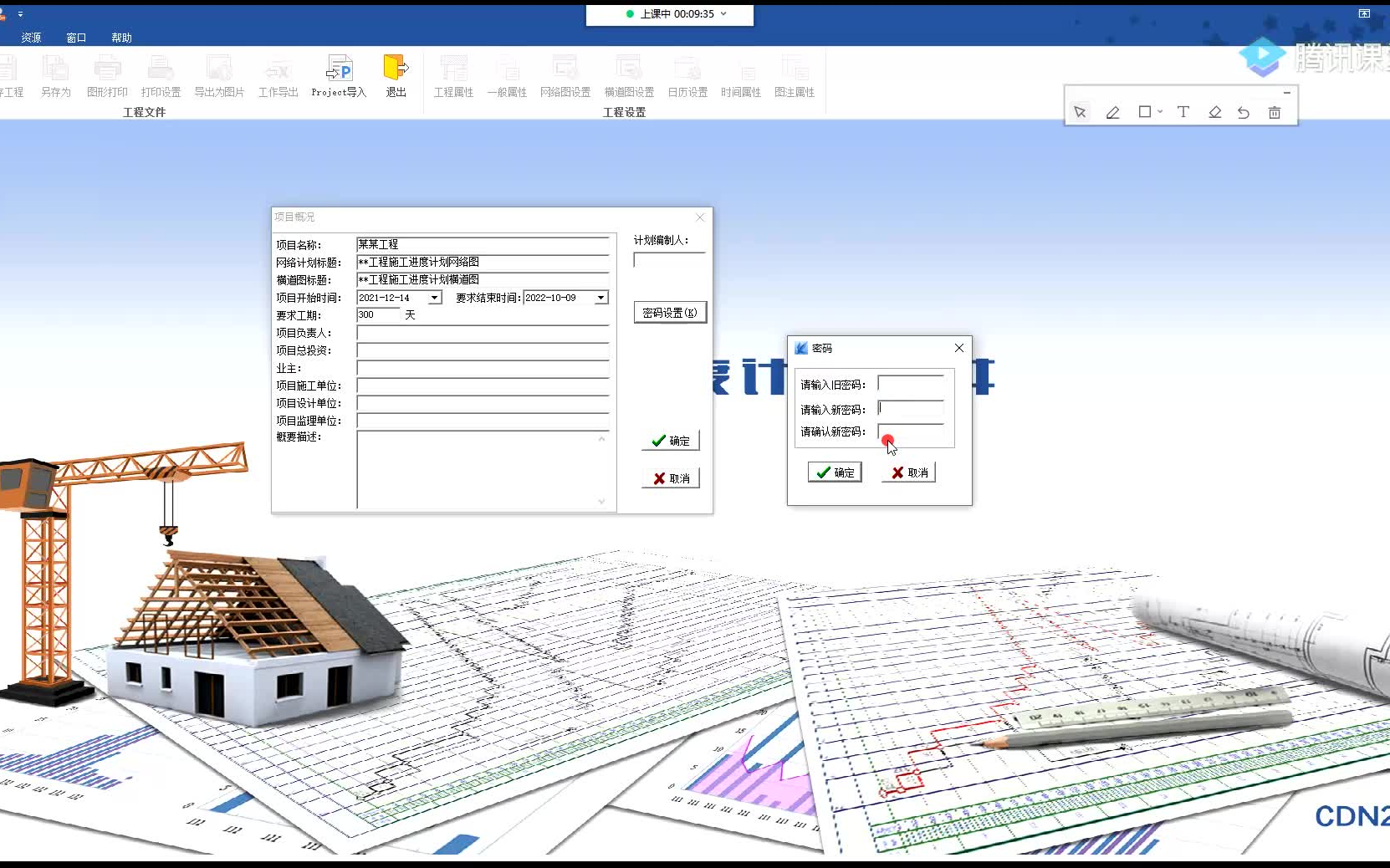Click the 项目监理单位 input field

tap(483, 421)
